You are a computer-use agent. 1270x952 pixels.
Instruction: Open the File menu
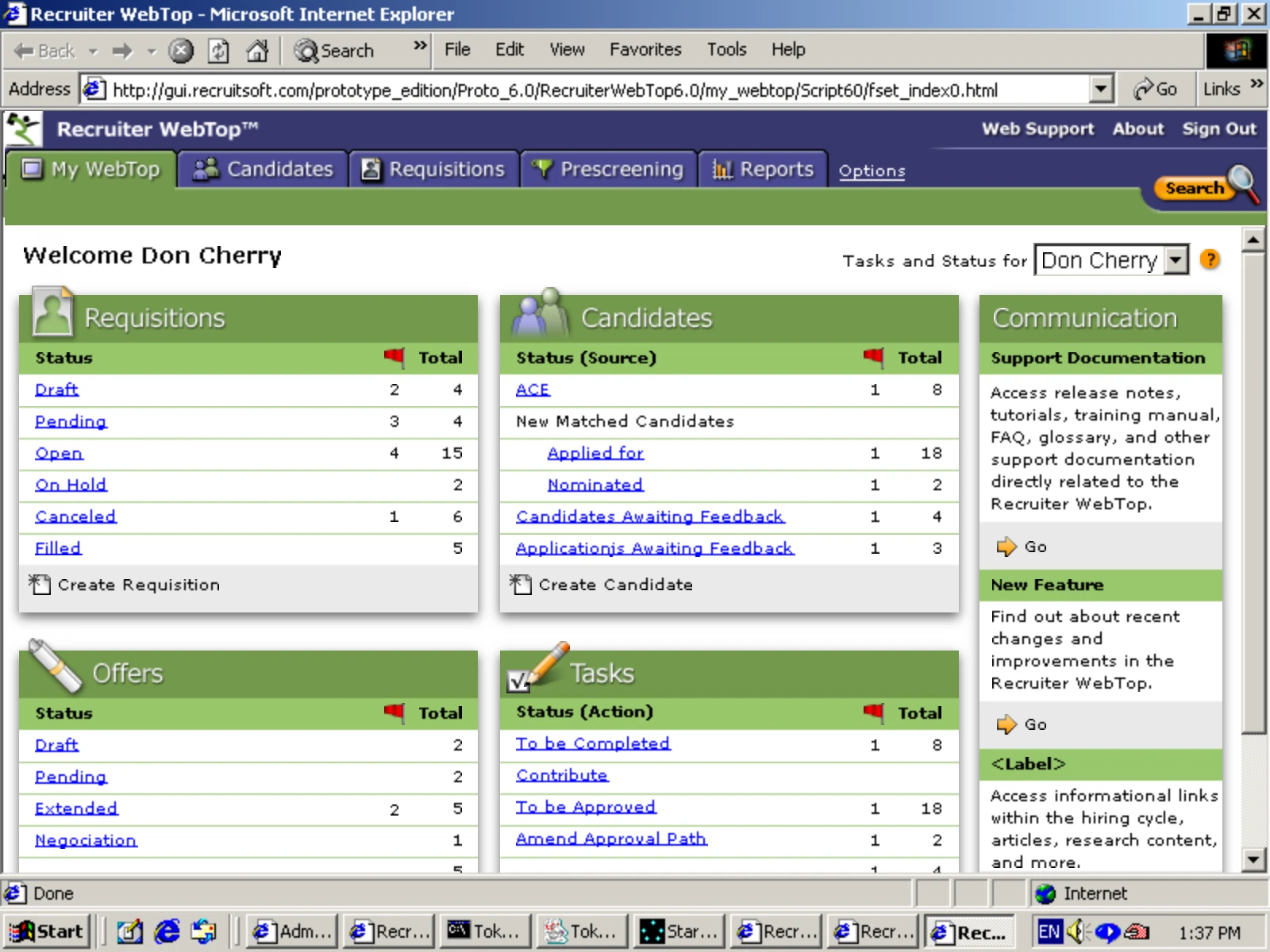(x=457, y=49)
